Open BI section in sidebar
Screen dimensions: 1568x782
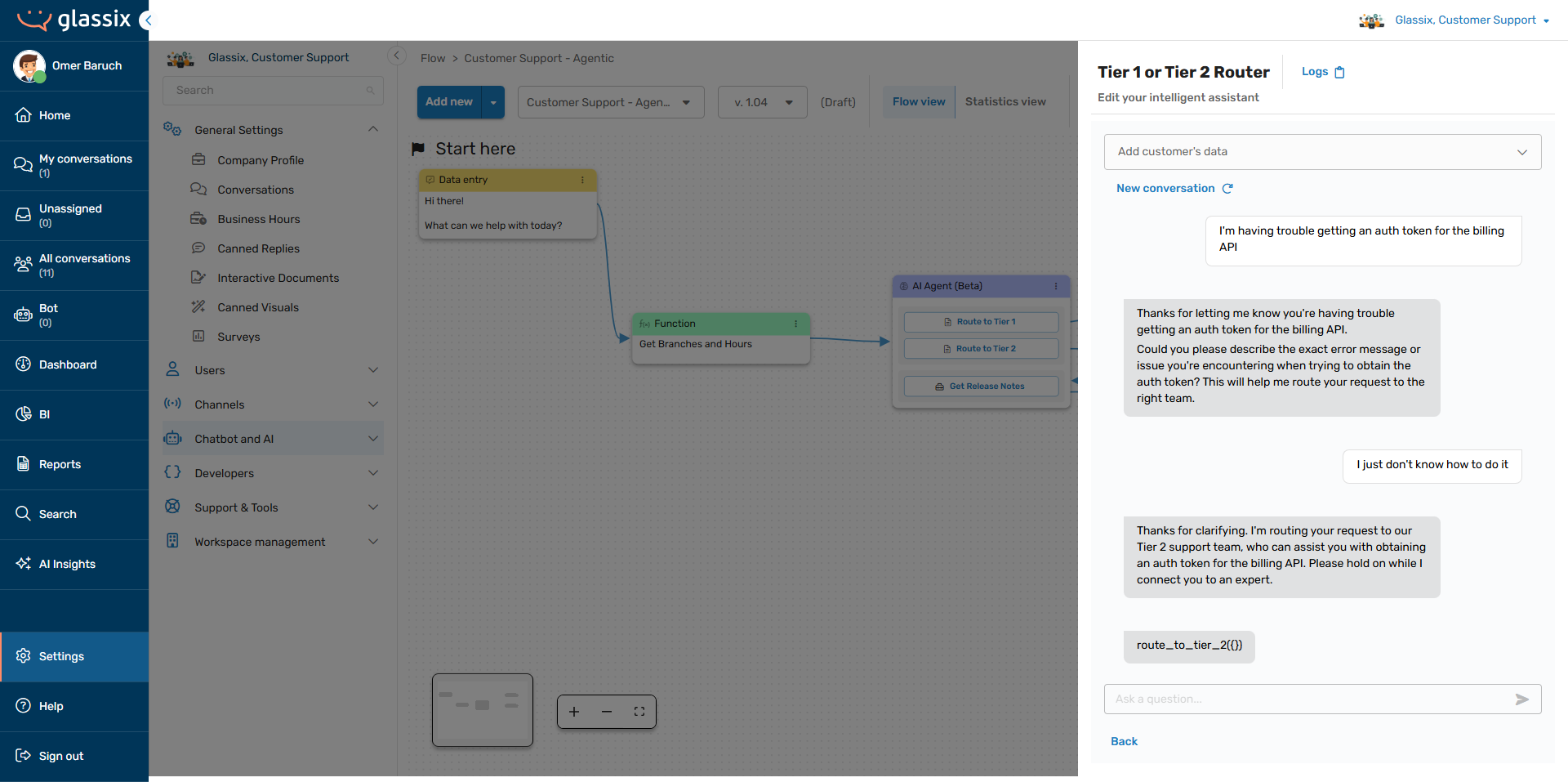pyautogui.click(x=74, y=414)
